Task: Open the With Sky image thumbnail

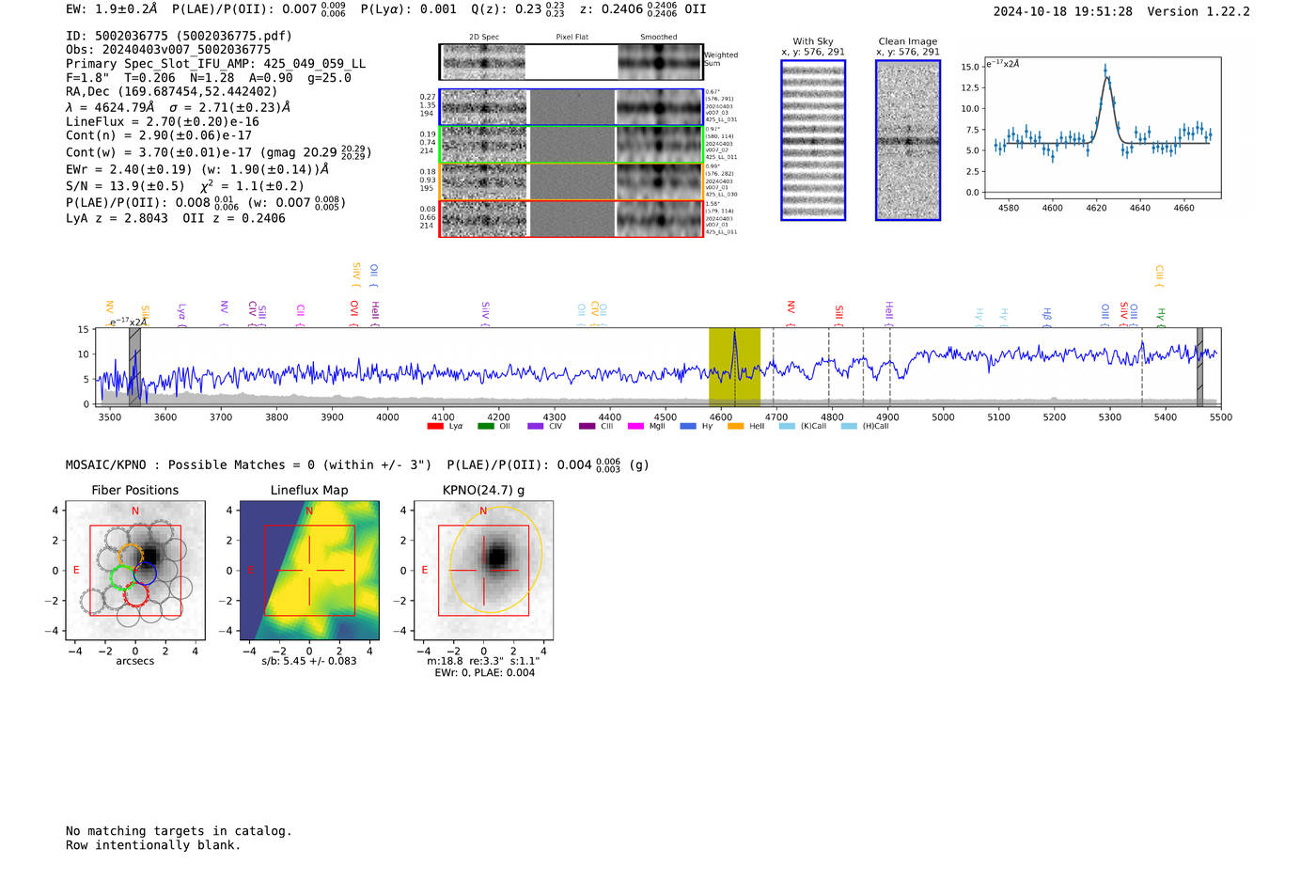Action: tap(813, 140)
